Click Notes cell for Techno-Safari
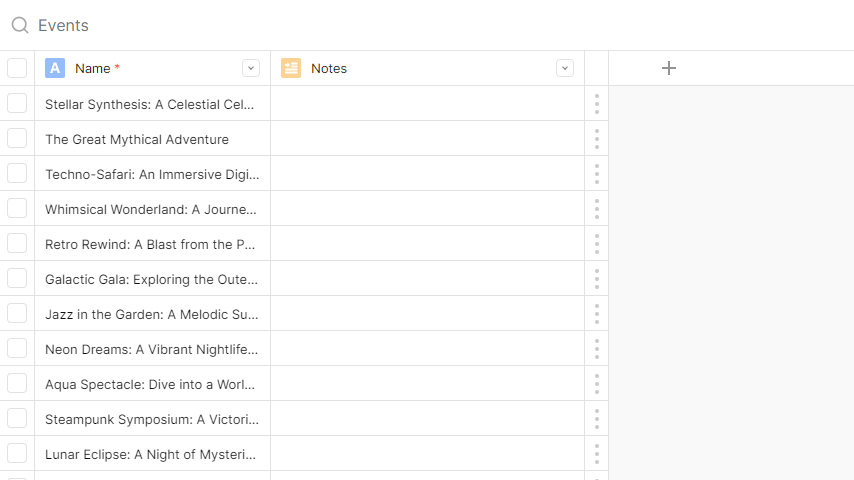The width and height of the screenshot is (854, 480). (x=428, y=173)
